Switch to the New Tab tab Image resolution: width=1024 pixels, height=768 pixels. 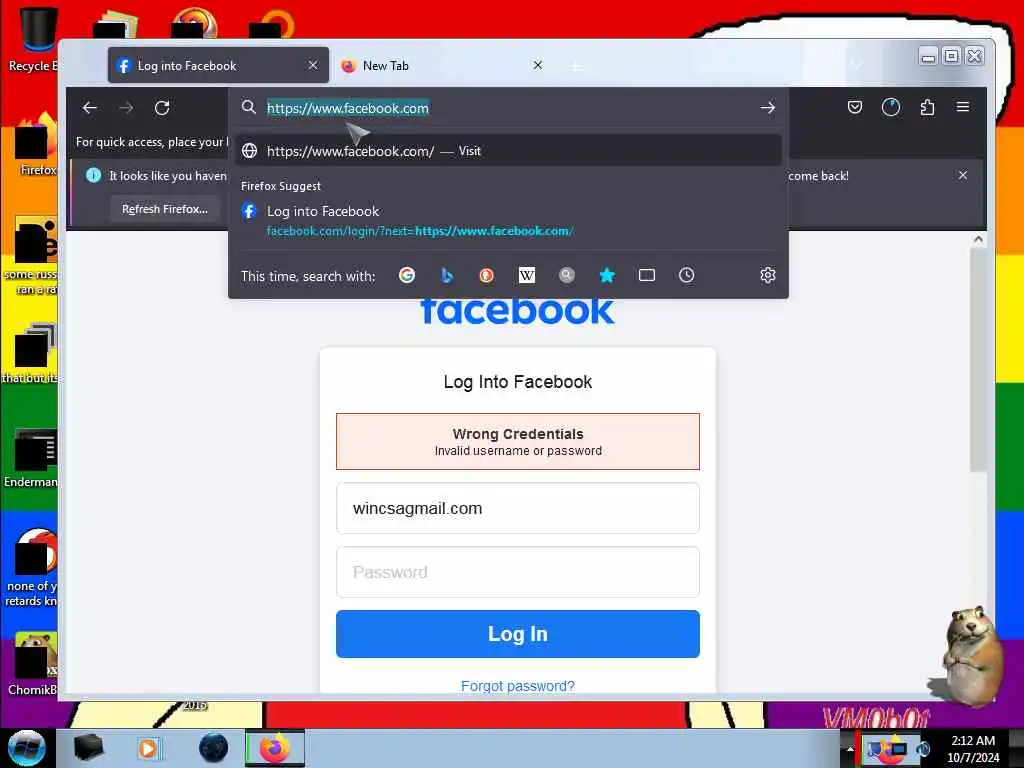(443, 65)
